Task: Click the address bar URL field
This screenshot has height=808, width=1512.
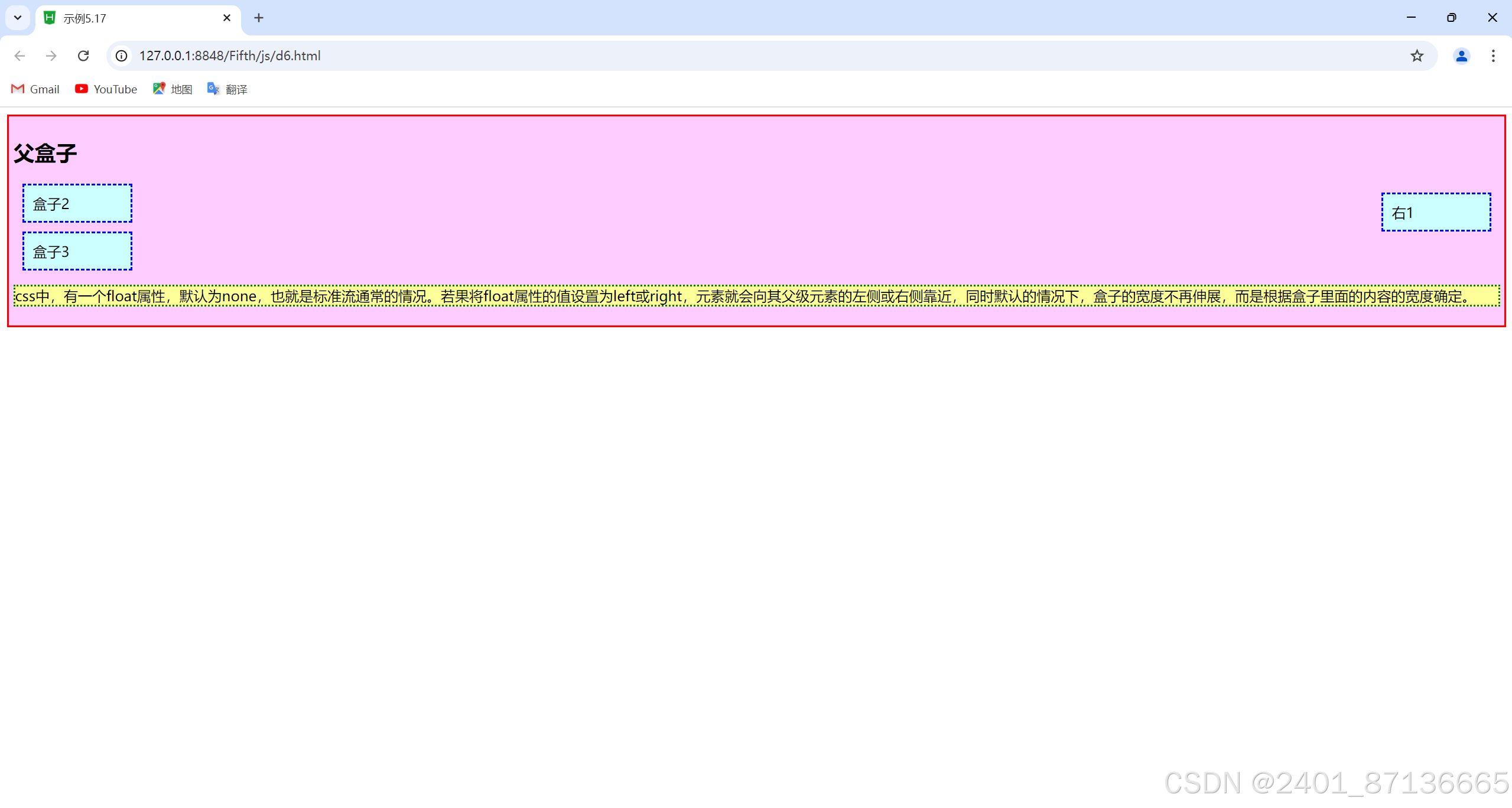Action: [709, 56]
